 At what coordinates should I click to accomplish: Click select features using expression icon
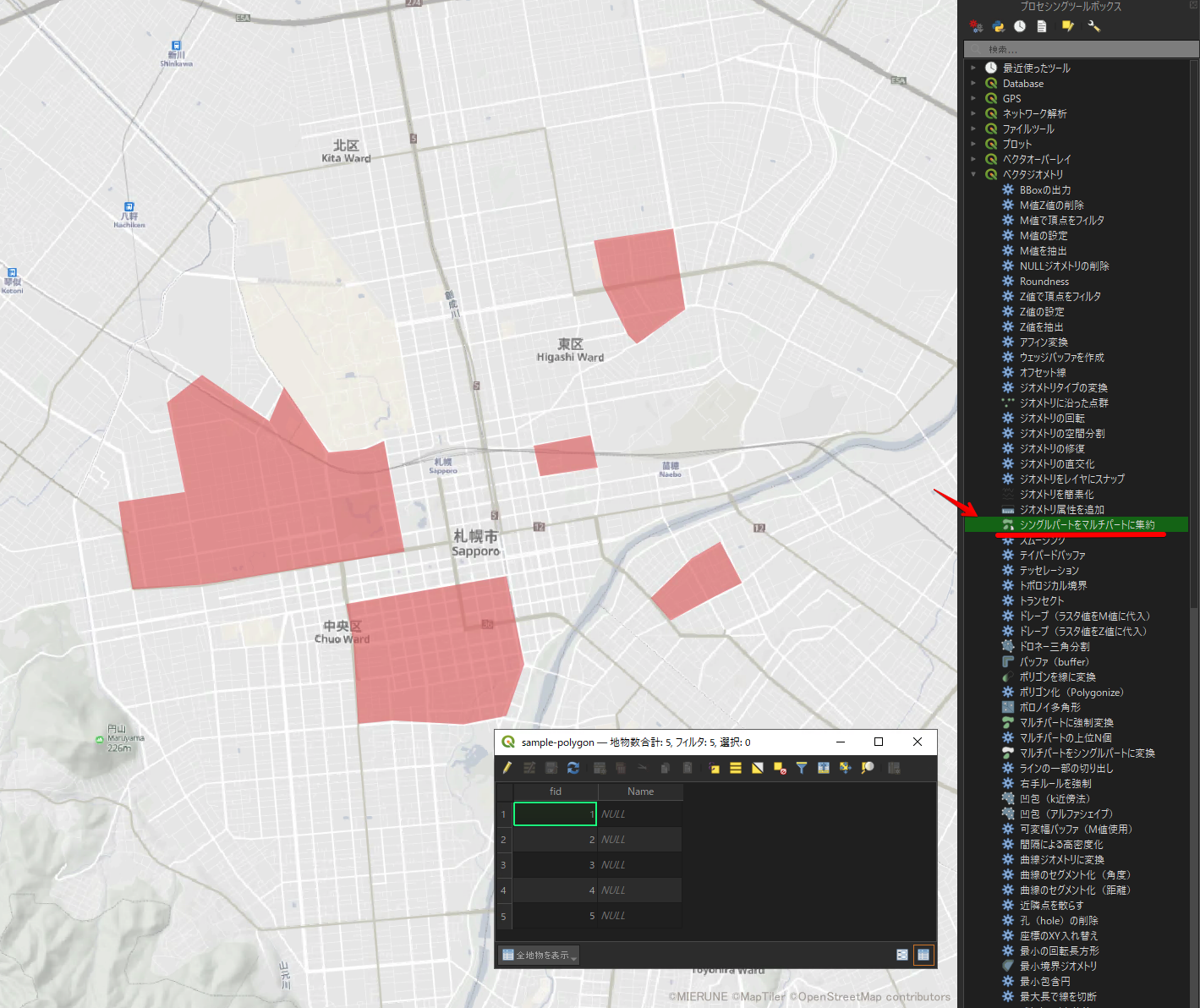[714, 768]
